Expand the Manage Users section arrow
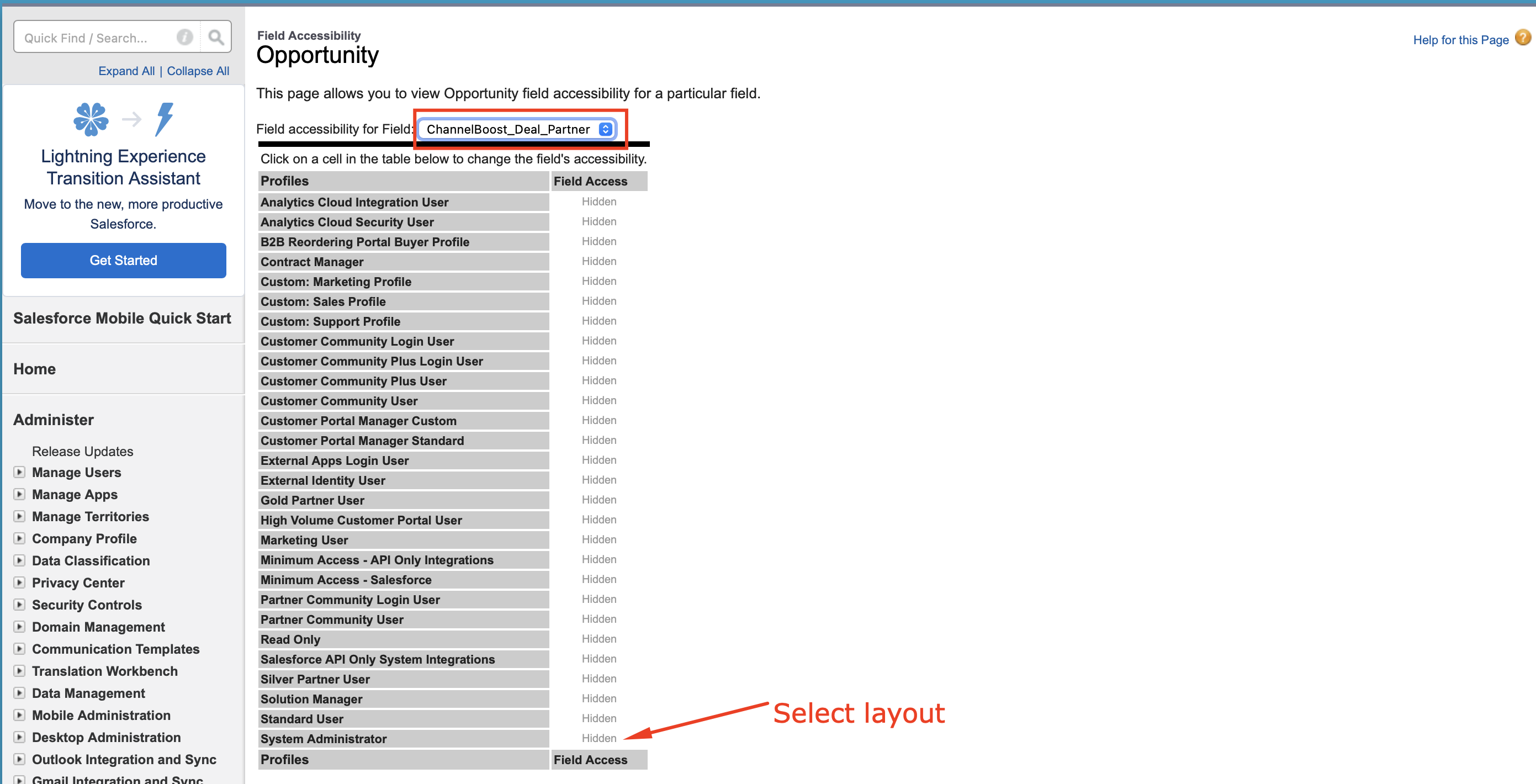This screenshot has width=1536, height=784. coord(20,472)
